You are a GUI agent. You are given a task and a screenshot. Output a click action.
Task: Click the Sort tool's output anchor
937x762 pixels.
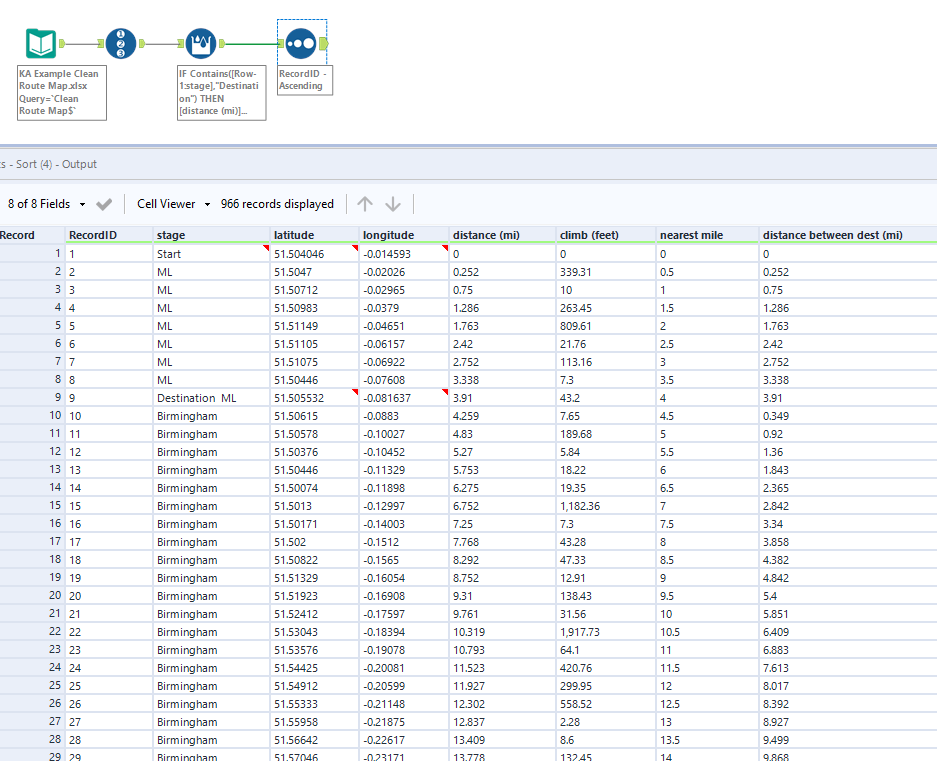tap(325, 44)
